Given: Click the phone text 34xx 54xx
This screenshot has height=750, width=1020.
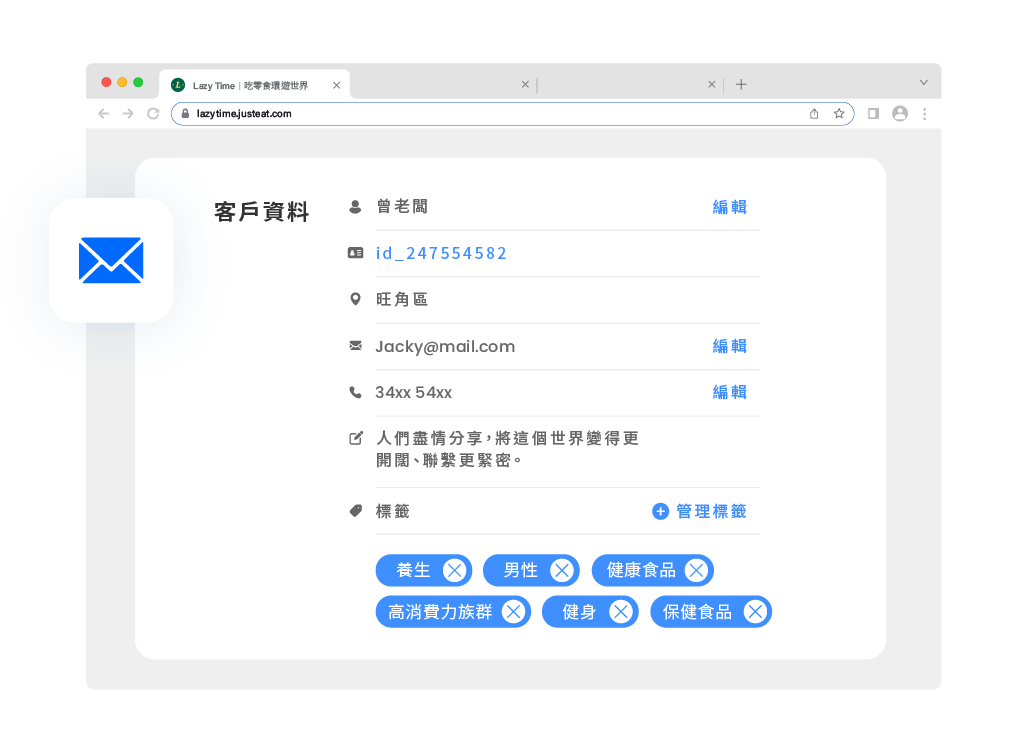Looking at the screenshot, I should [414, 392].
